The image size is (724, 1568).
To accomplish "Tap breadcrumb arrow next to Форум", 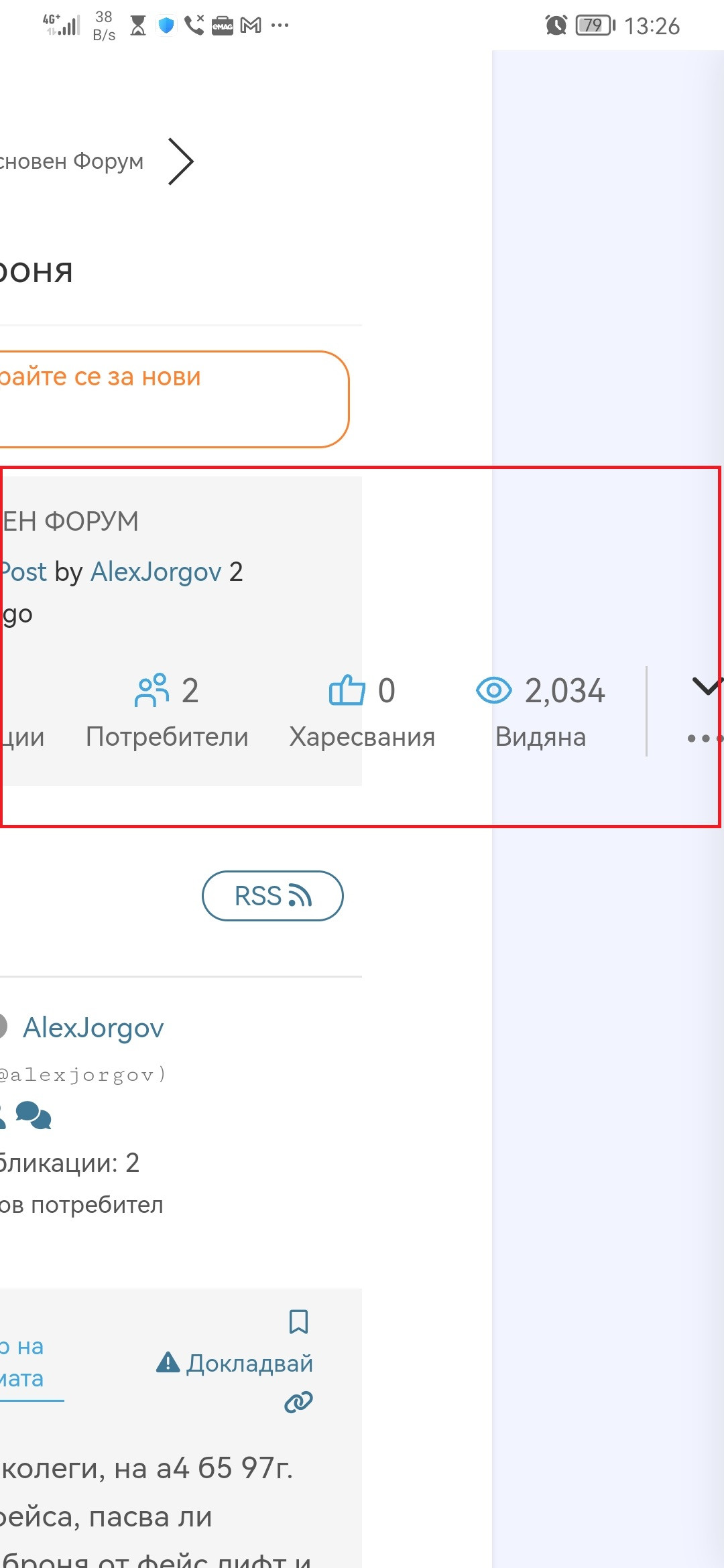I will (180, 161).
